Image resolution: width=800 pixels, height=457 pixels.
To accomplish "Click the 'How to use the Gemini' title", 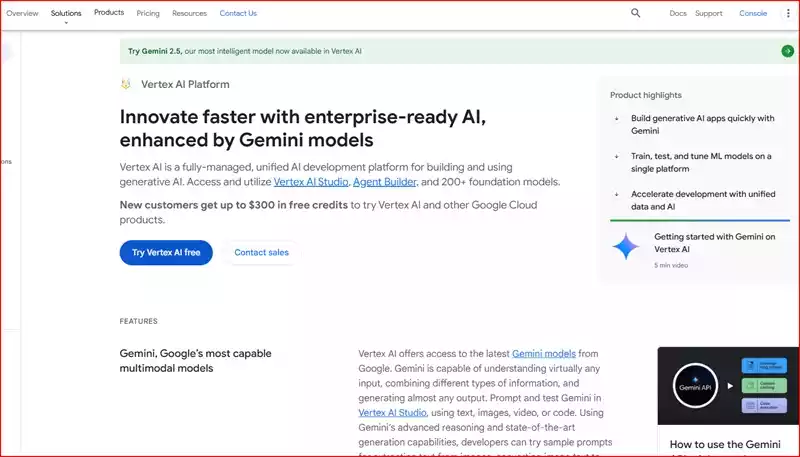I will [725, 444].
